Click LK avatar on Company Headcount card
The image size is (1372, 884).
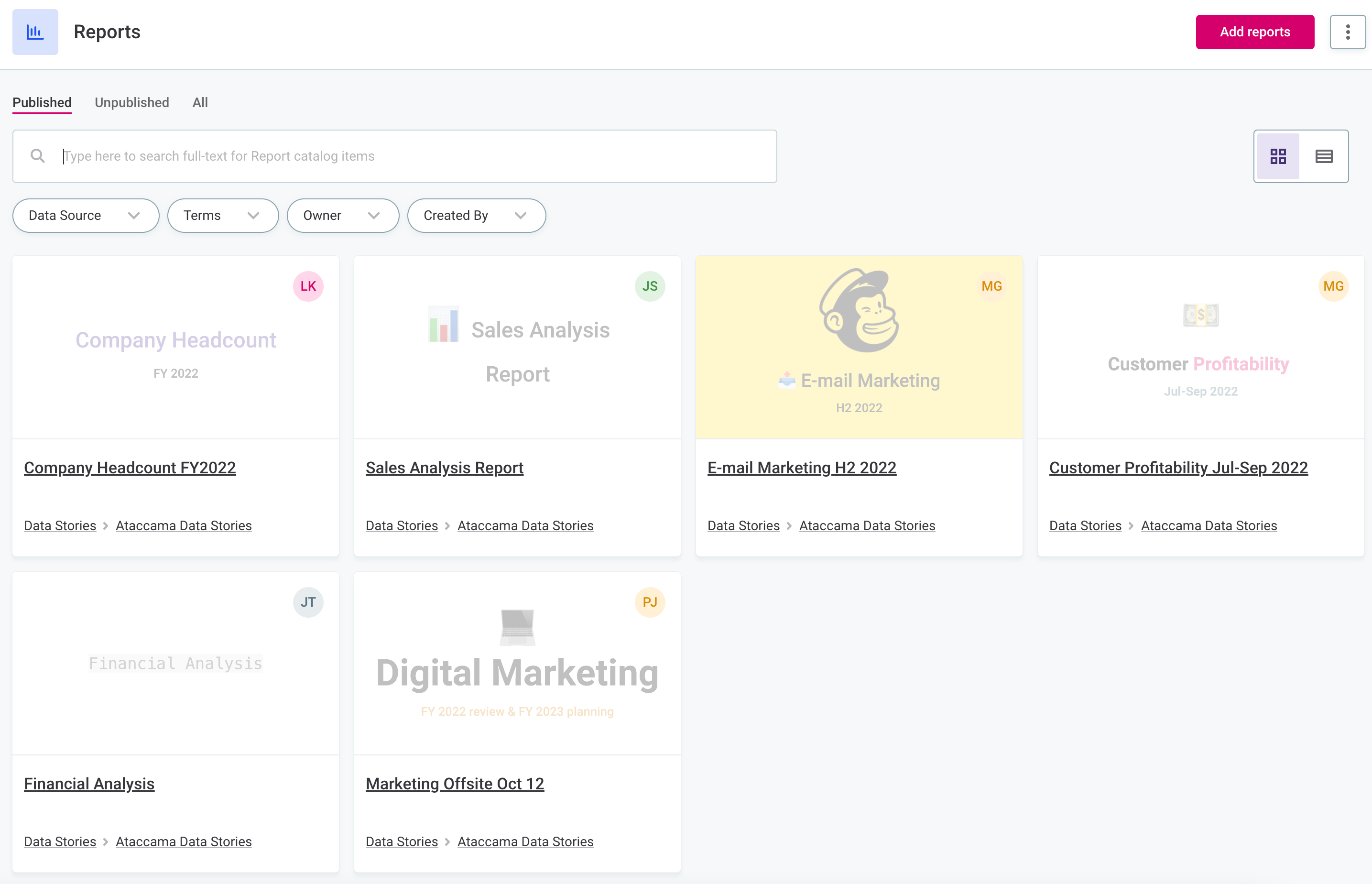click(x=308, y=286)
